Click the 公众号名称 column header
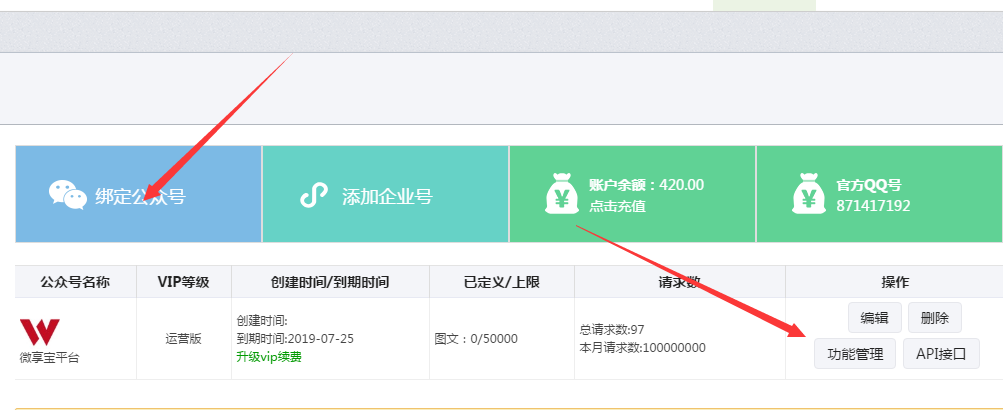This screenshot has width=1003, height=410. (x=75, y=282)
